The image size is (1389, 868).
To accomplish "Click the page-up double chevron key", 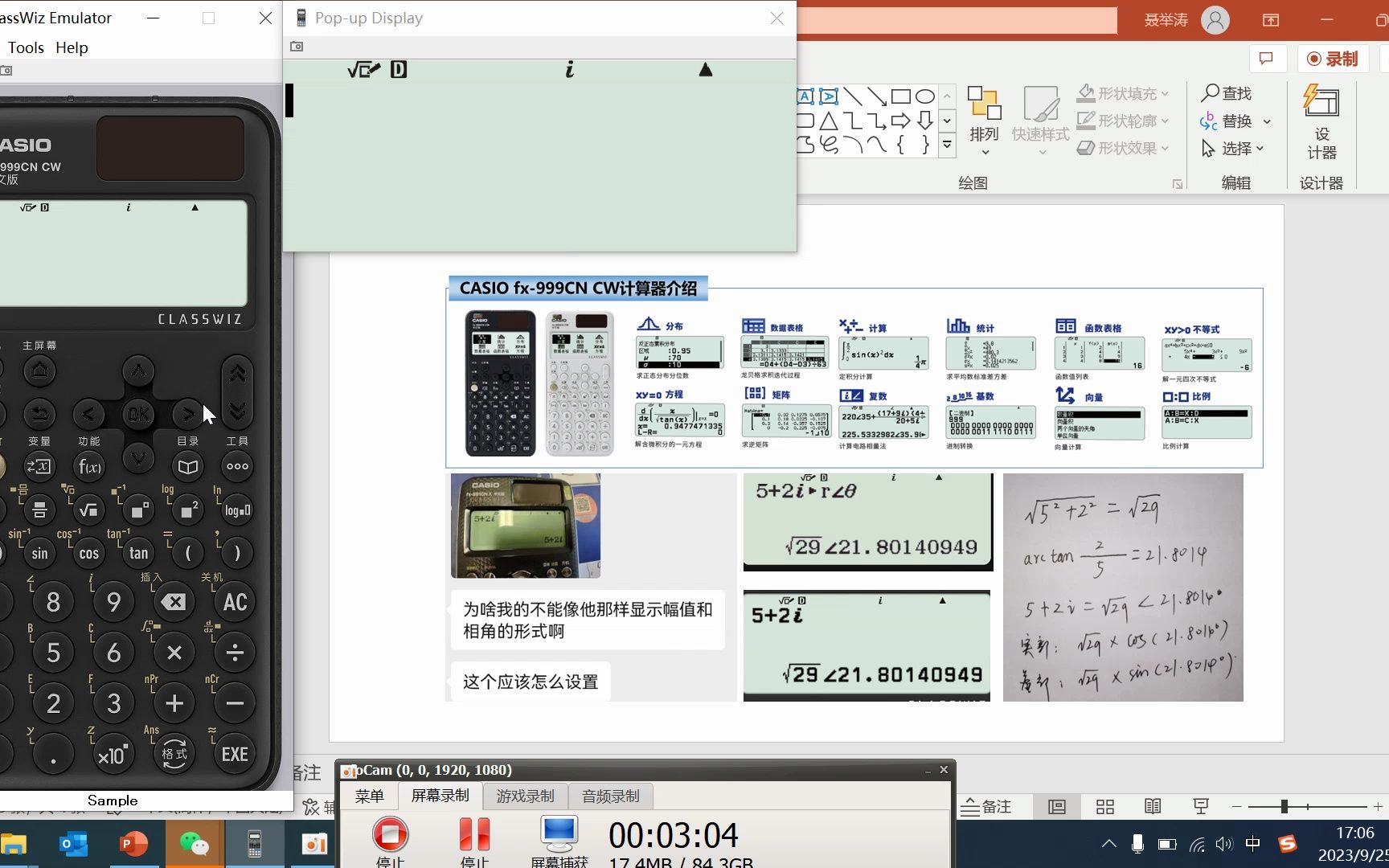I will point(237,374).
